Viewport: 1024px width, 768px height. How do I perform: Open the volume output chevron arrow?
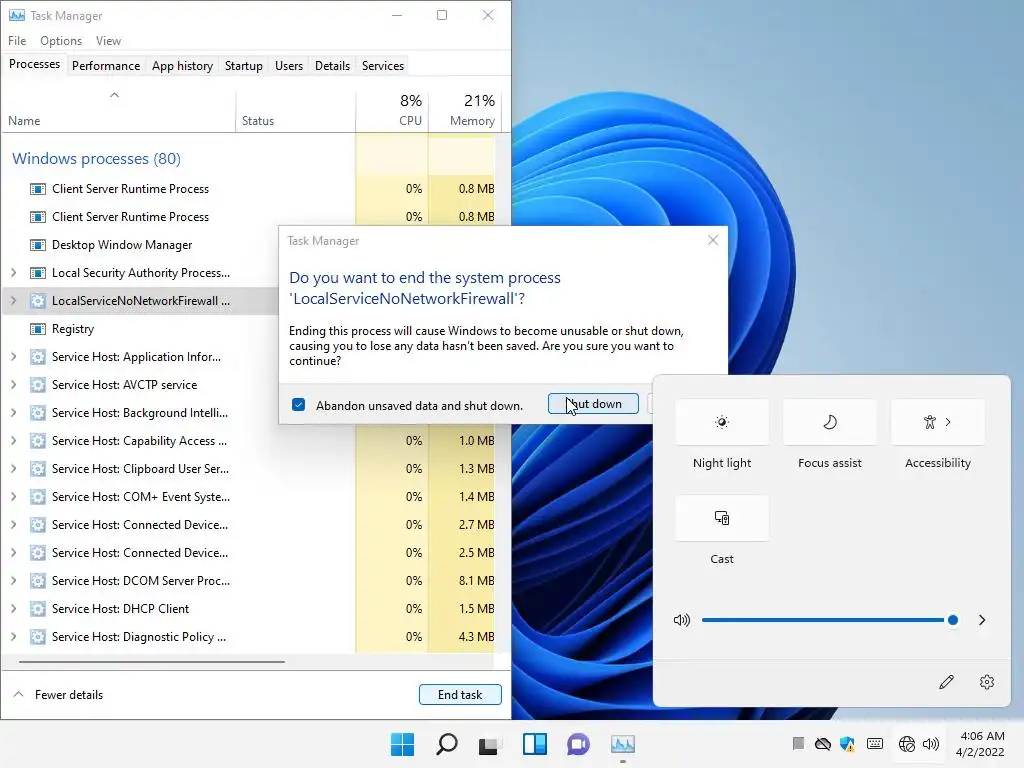click(982, 620)
